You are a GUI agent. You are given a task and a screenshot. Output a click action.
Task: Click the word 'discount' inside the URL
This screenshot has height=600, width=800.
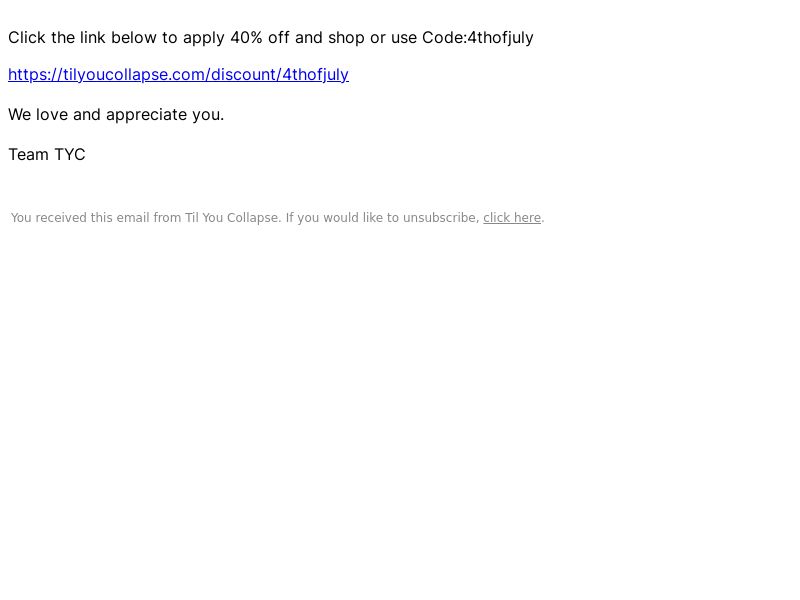coord(243,74)
